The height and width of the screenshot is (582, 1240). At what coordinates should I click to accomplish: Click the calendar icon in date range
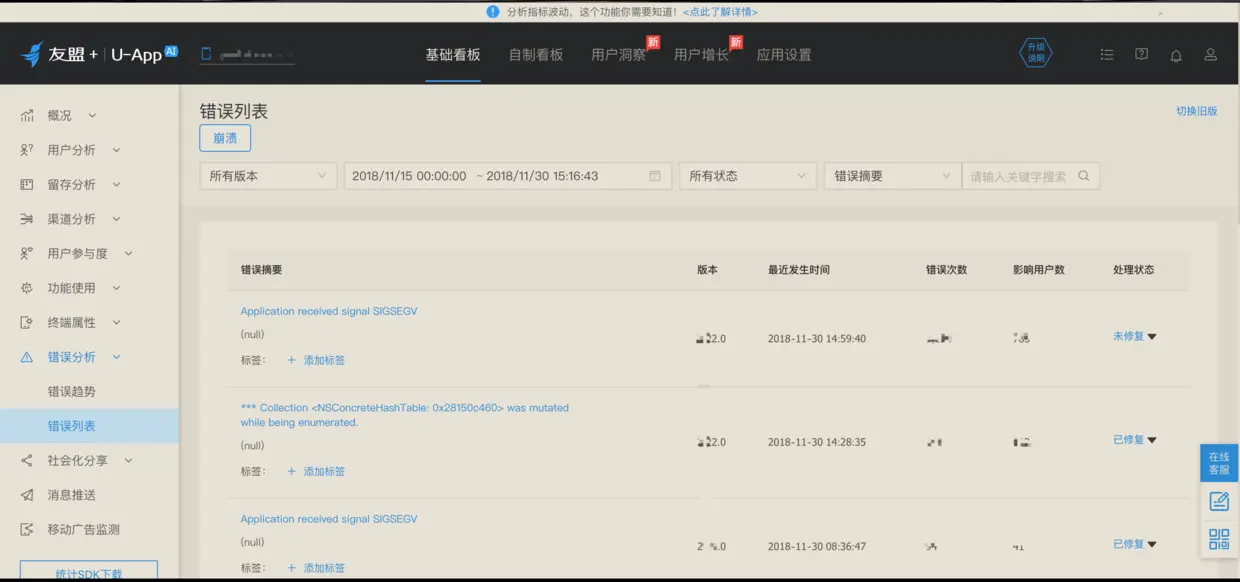pyautogui.click(x=655, y=176)
